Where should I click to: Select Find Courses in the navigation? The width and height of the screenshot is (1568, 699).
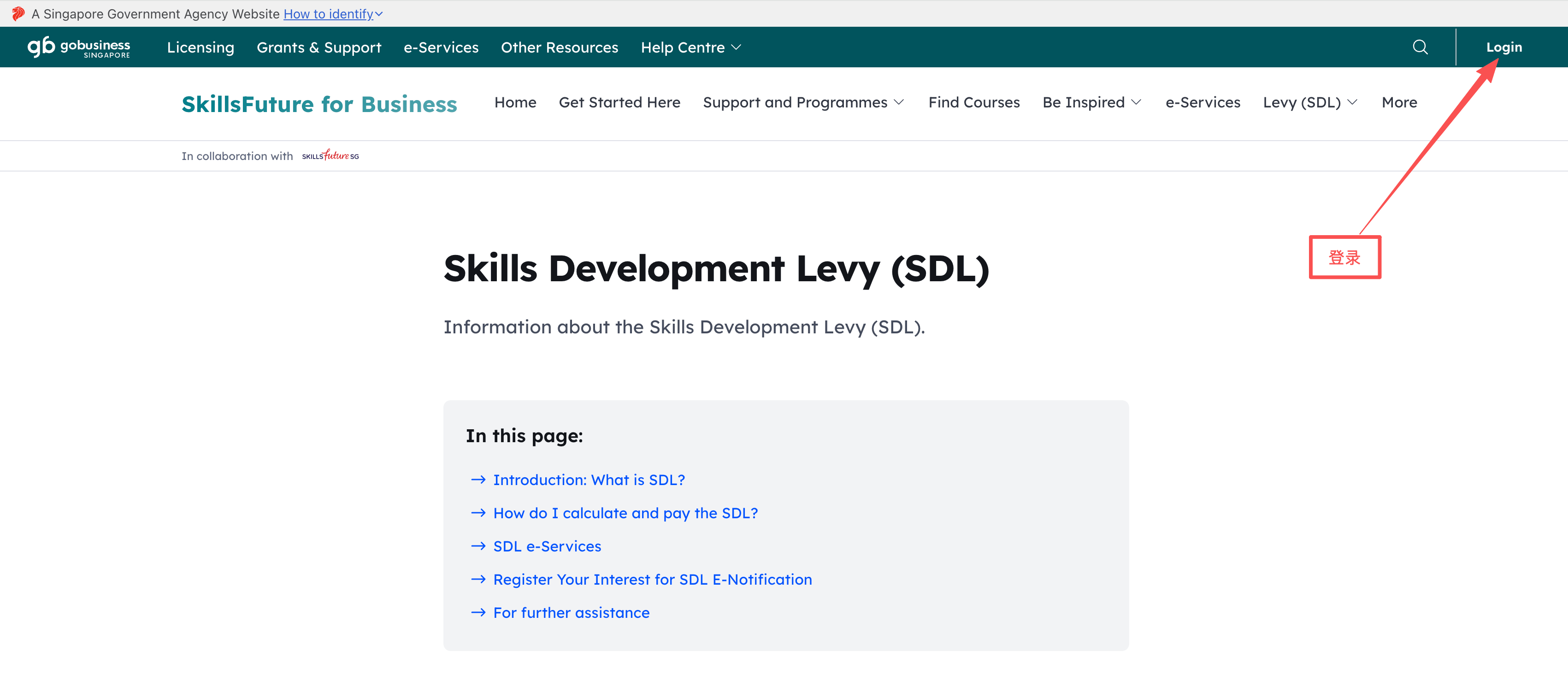tap(974, 102)
